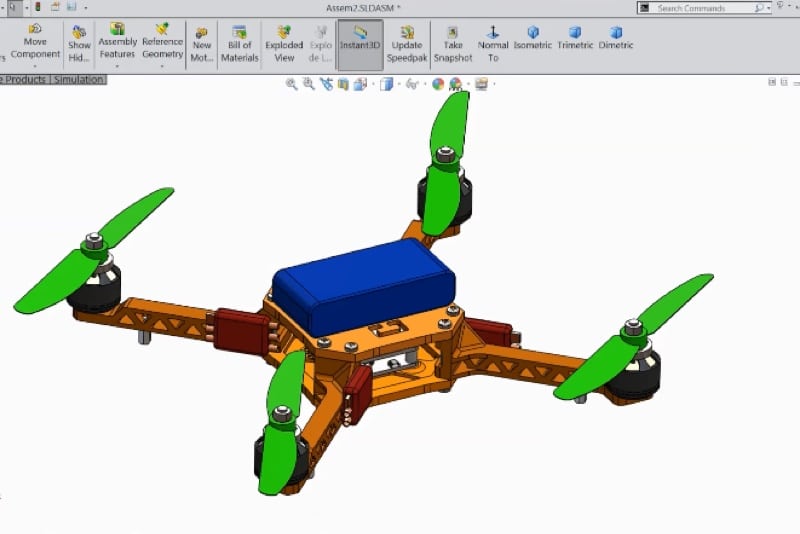The width and height of the screenshot is (800, 534).
Task: Open the View Settings dropdown arrow
Action: click(x=493, y=84)
